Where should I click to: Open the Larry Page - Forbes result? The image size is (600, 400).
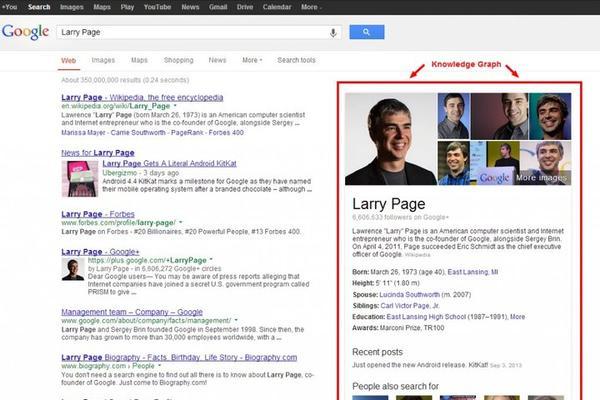point(98,214)
